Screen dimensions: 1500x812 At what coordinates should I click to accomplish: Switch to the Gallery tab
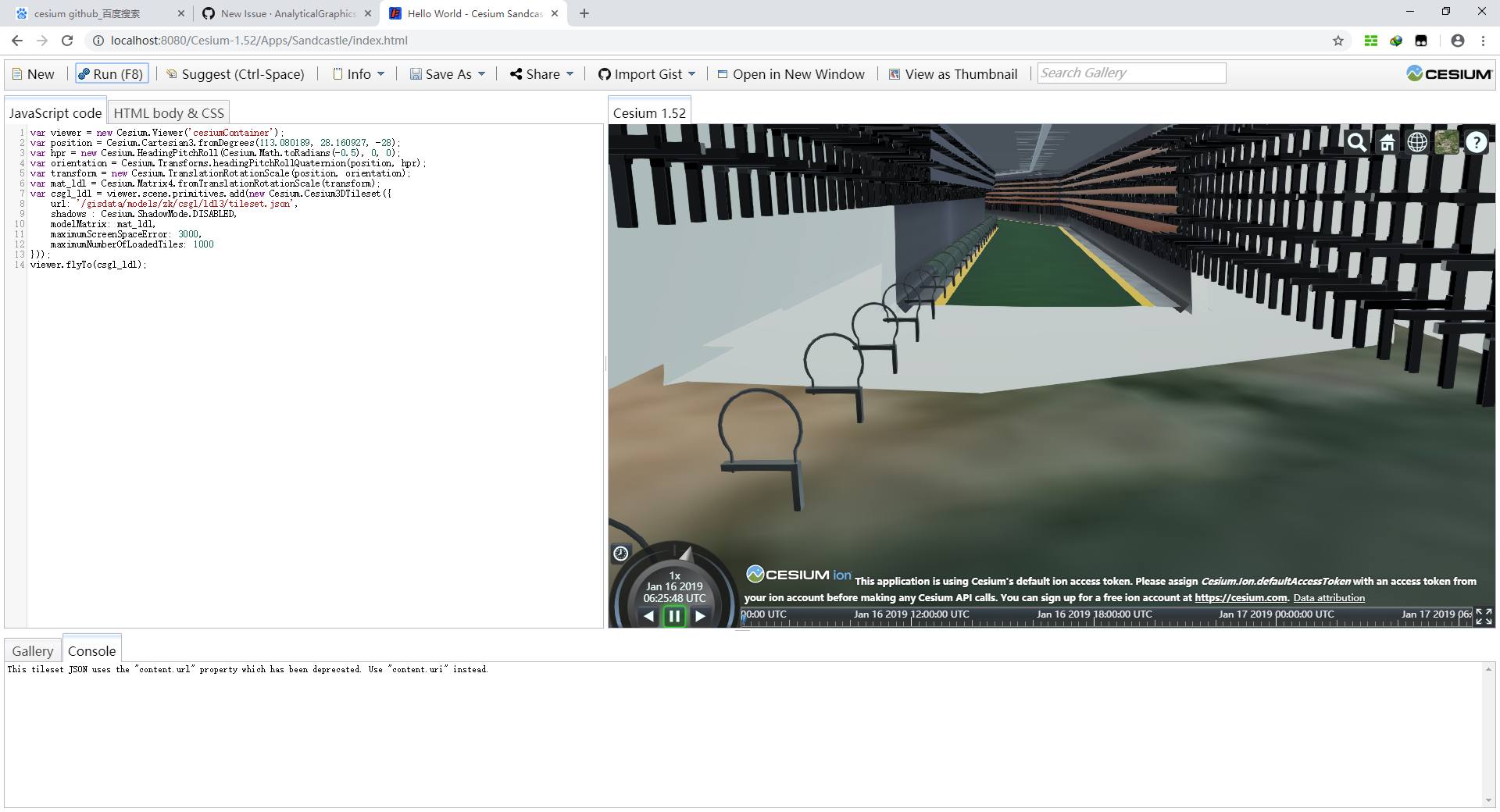(32, 650)
